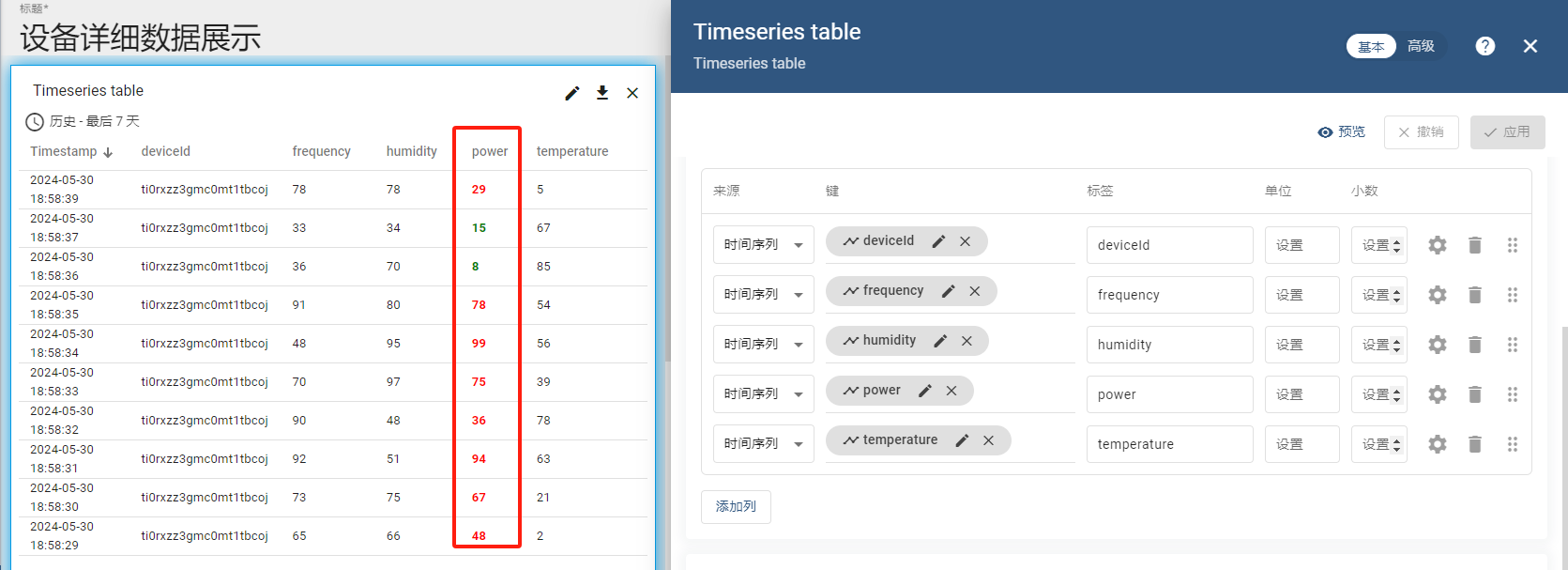Click the 添加列 add column button

[x=736, y=507]
